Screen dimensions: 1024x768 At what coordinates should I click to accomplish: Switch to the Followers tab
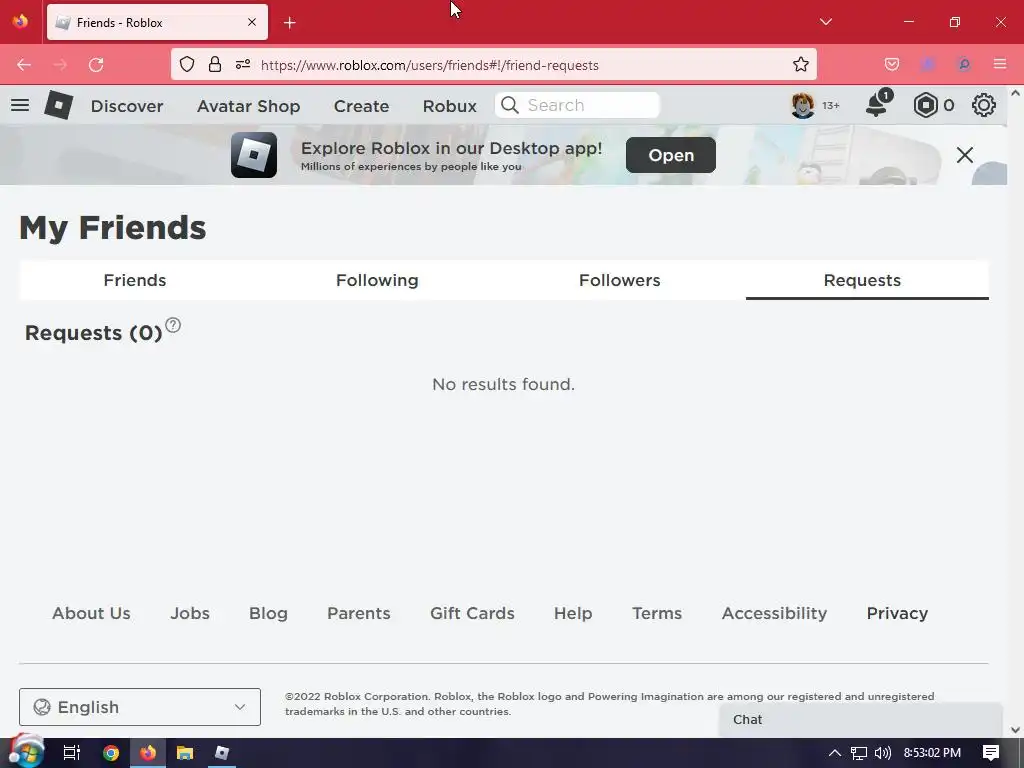pos(619,280)
